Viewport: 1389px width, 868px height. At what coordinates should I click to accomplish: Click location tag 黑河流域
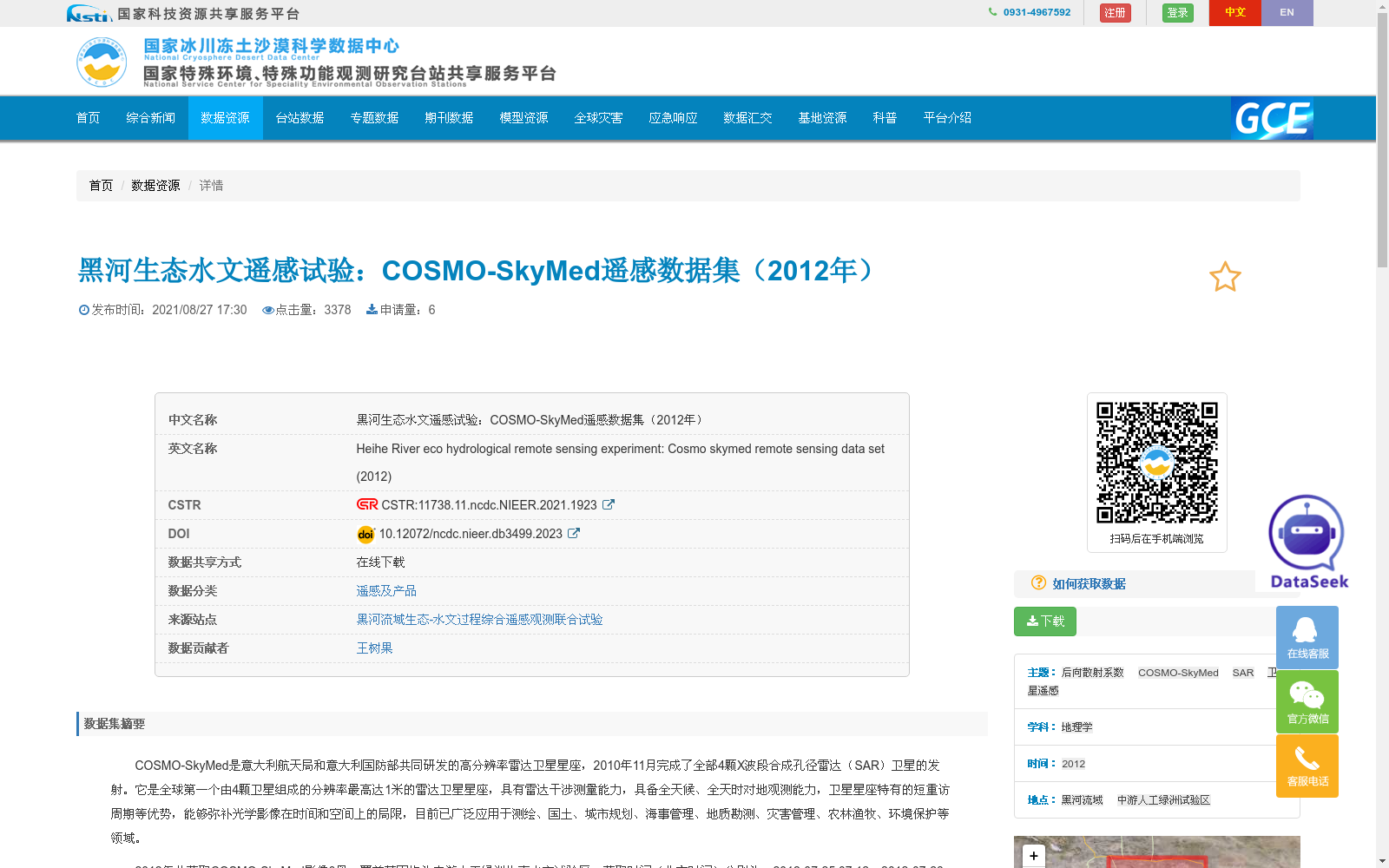coord(1082,800)
